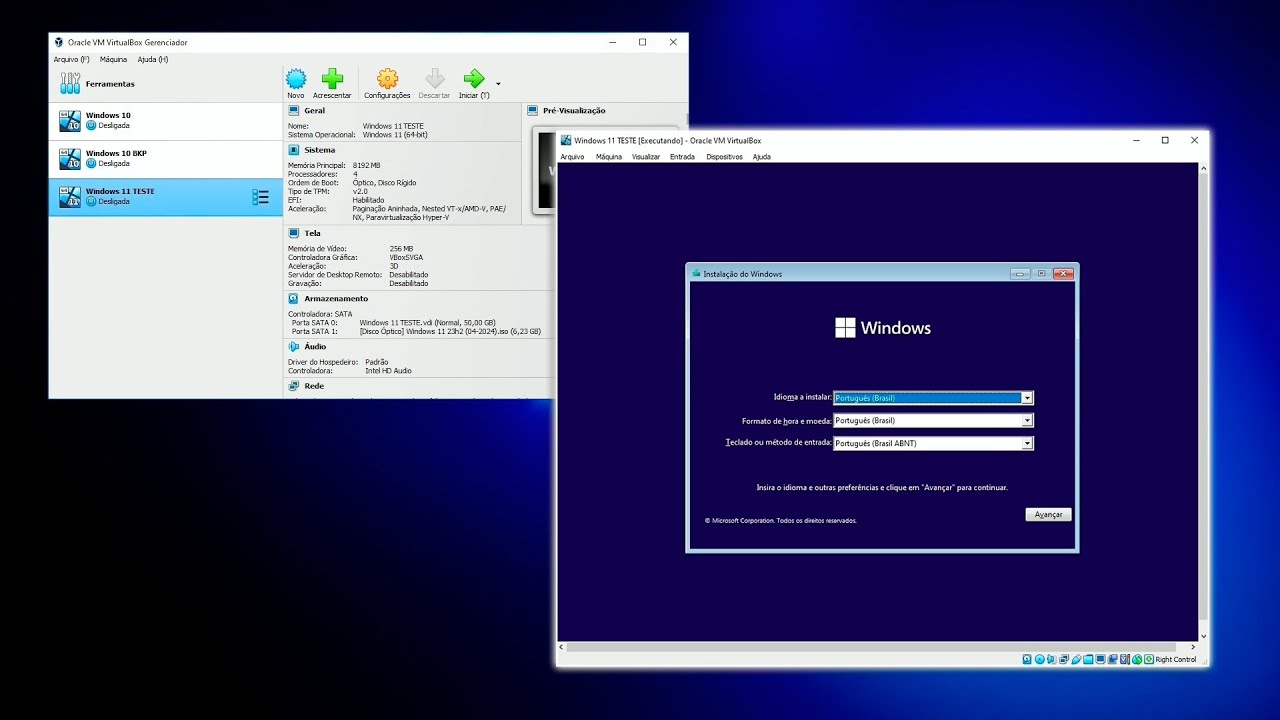Select the Windows 10 virtual machine
This screenshot has height=720, width=1280.
click(166, 121)
